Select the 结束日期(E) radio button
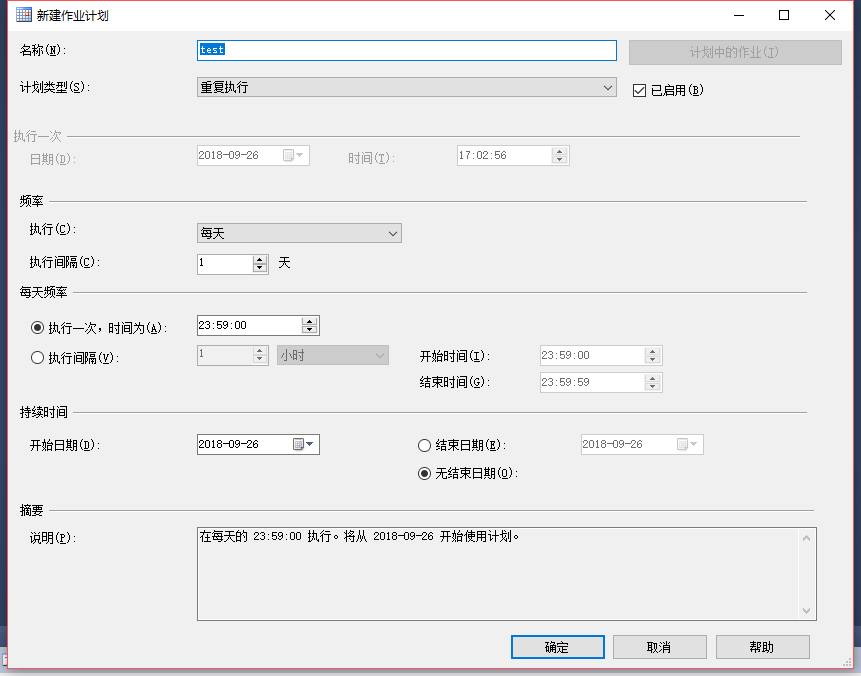 pos(424,445)
